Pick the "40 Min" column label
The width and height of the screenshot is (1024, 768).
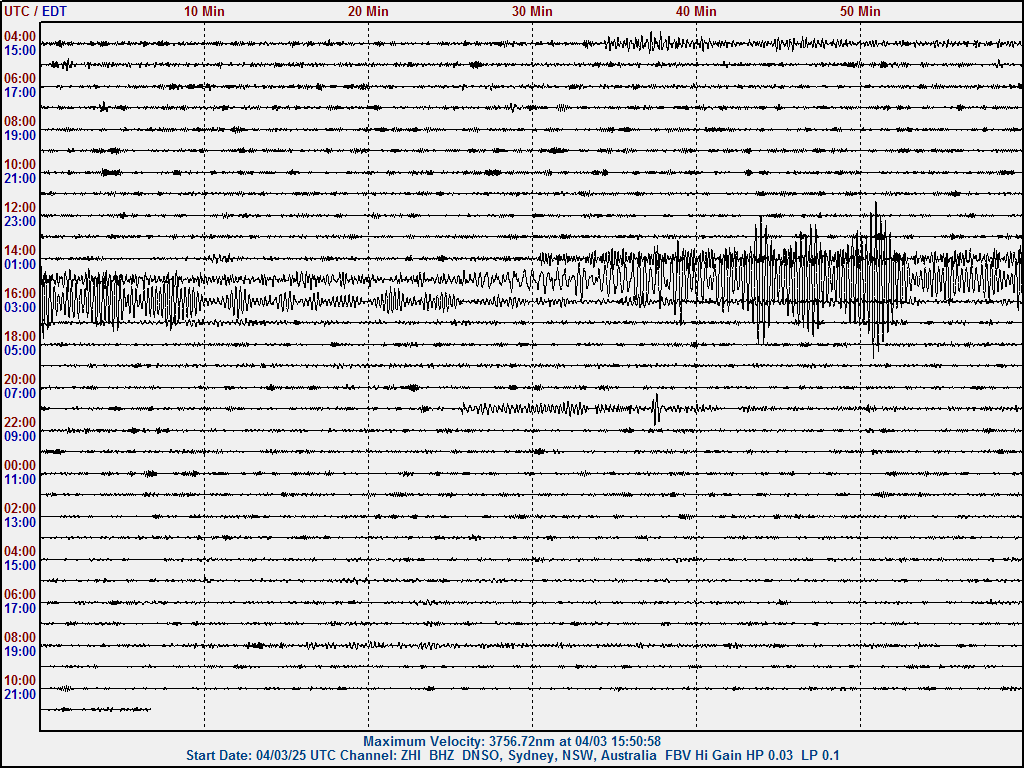(x=696, y=11)
